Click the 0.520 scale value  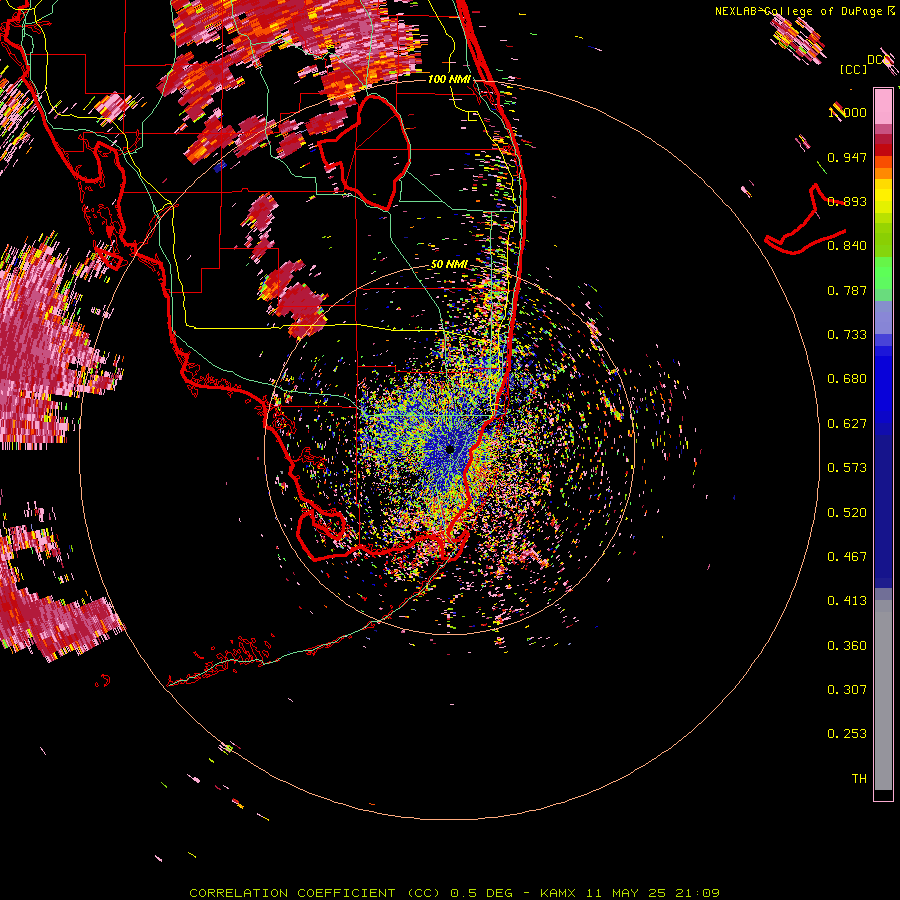(847, 513)
